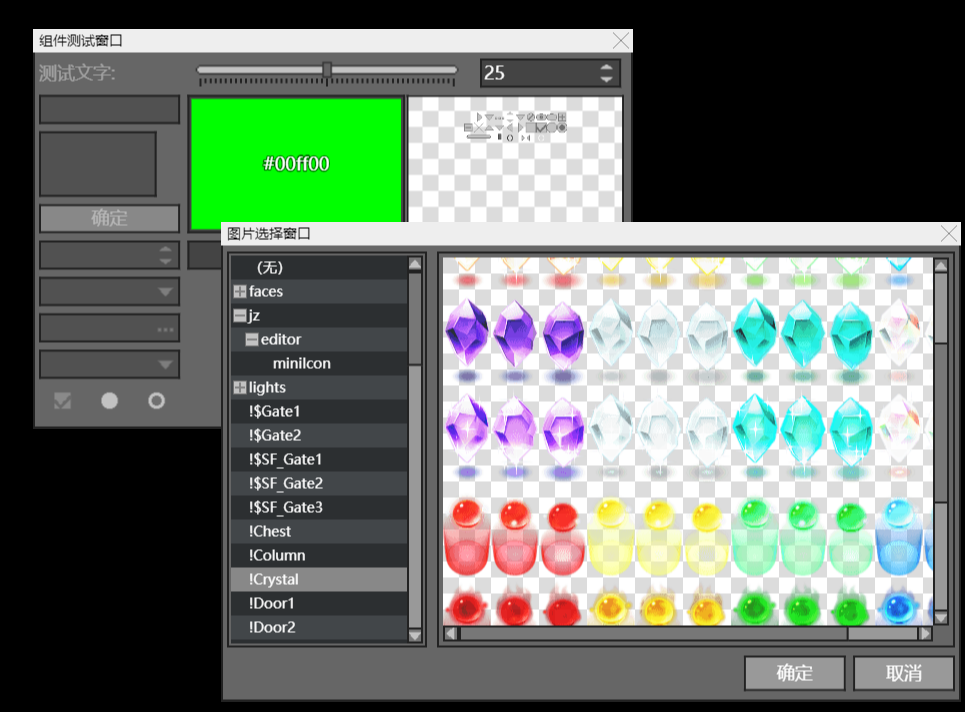
Task: Click the green #00ff00 color swatch
Action: [x=296, y=164]
